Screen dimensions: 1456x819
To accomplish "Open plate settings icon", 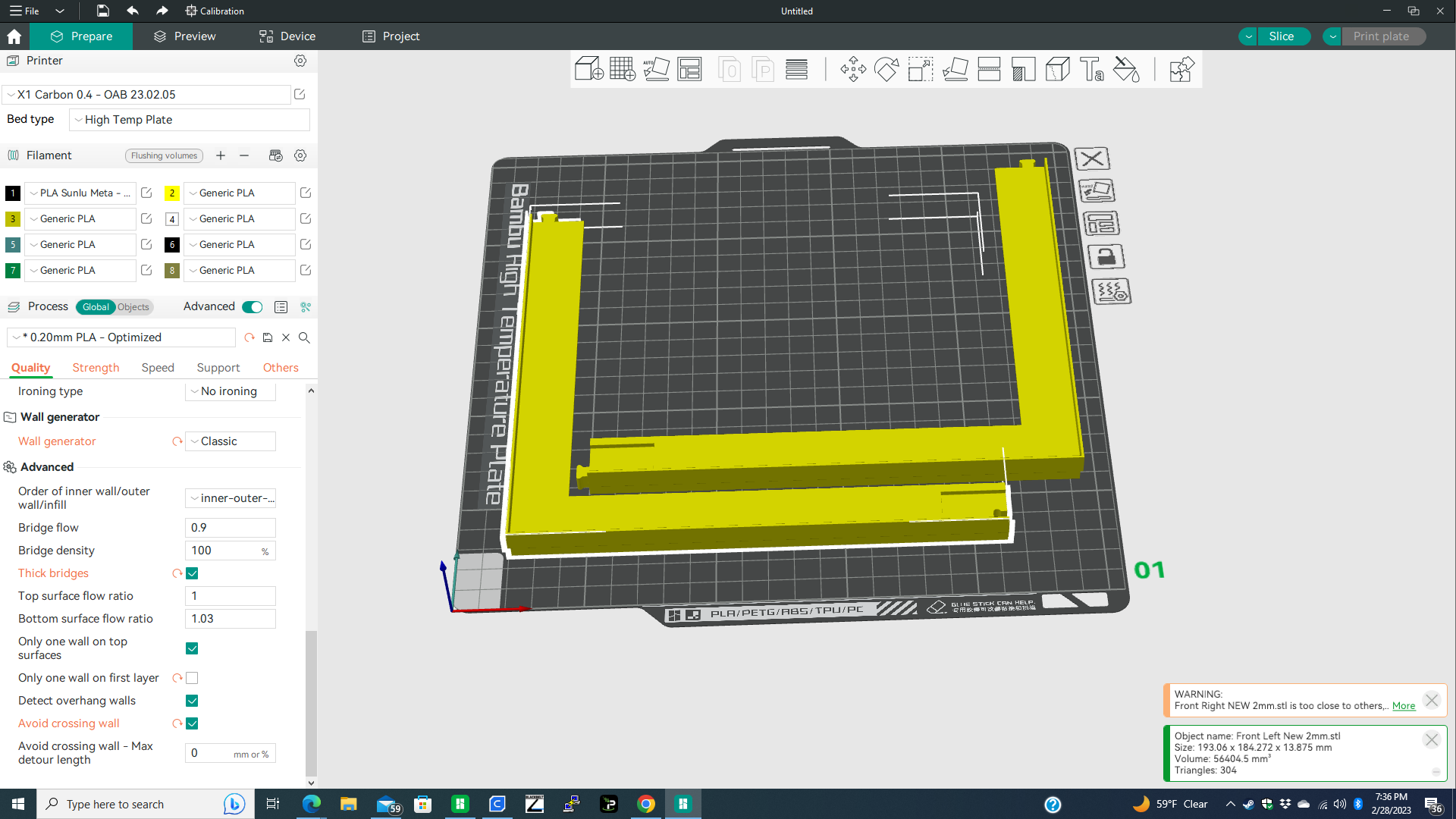I will (1112, 291).
